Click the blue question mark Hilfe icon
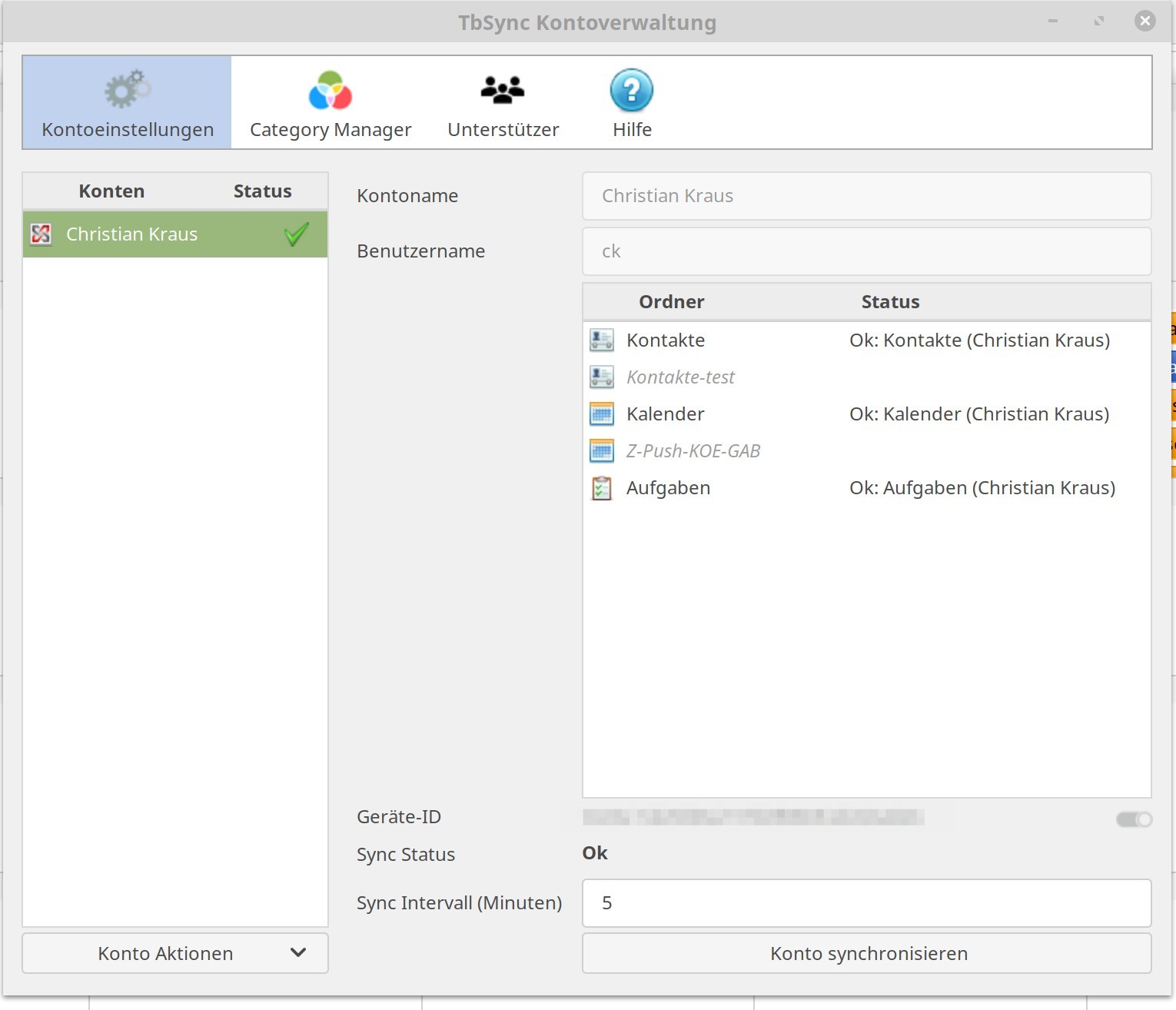The height and width of the screenshot is (1010, 1176). (632, 91)
